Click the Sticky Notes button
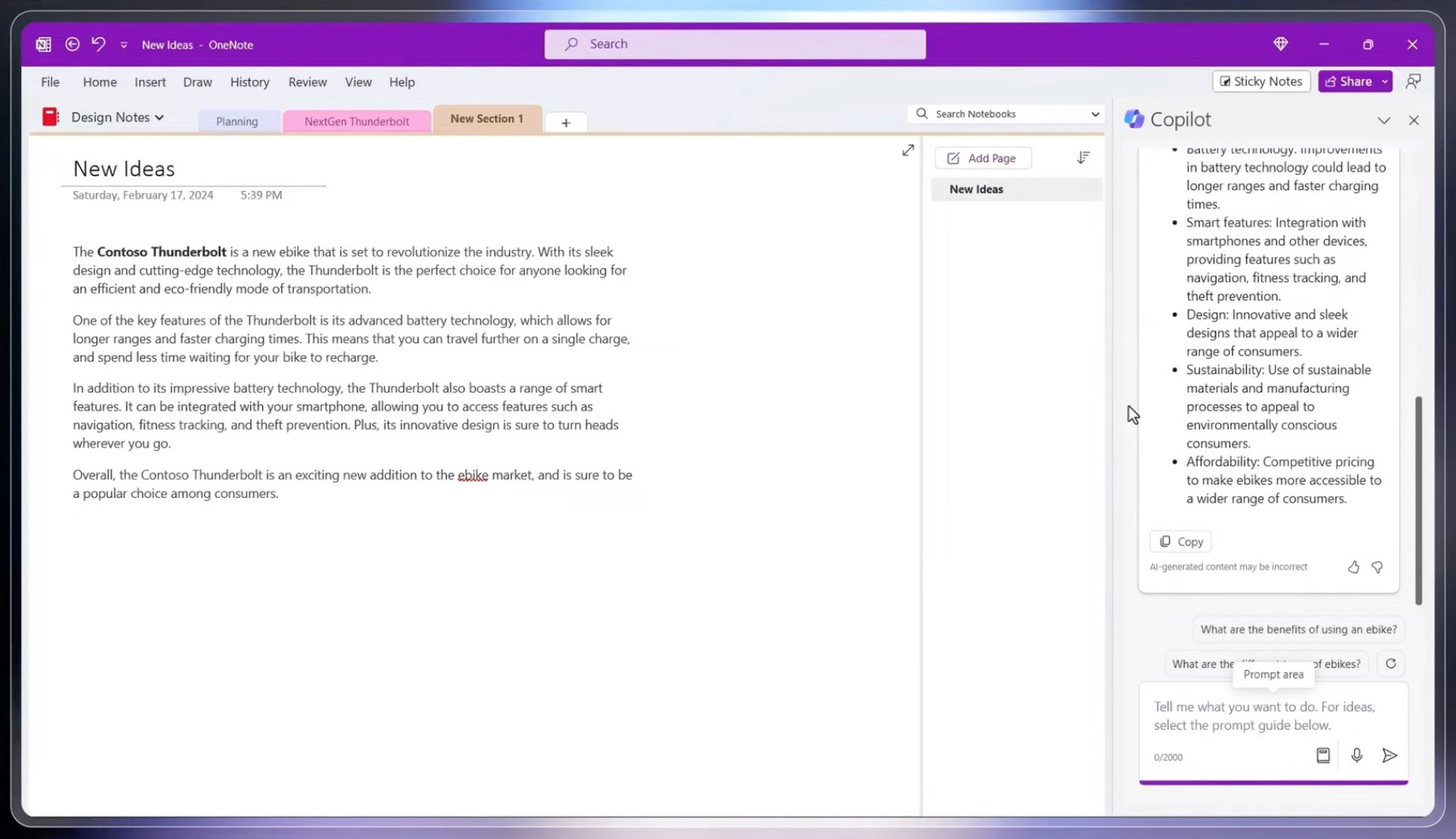The image size is (1456, 839). (1261, 81)
